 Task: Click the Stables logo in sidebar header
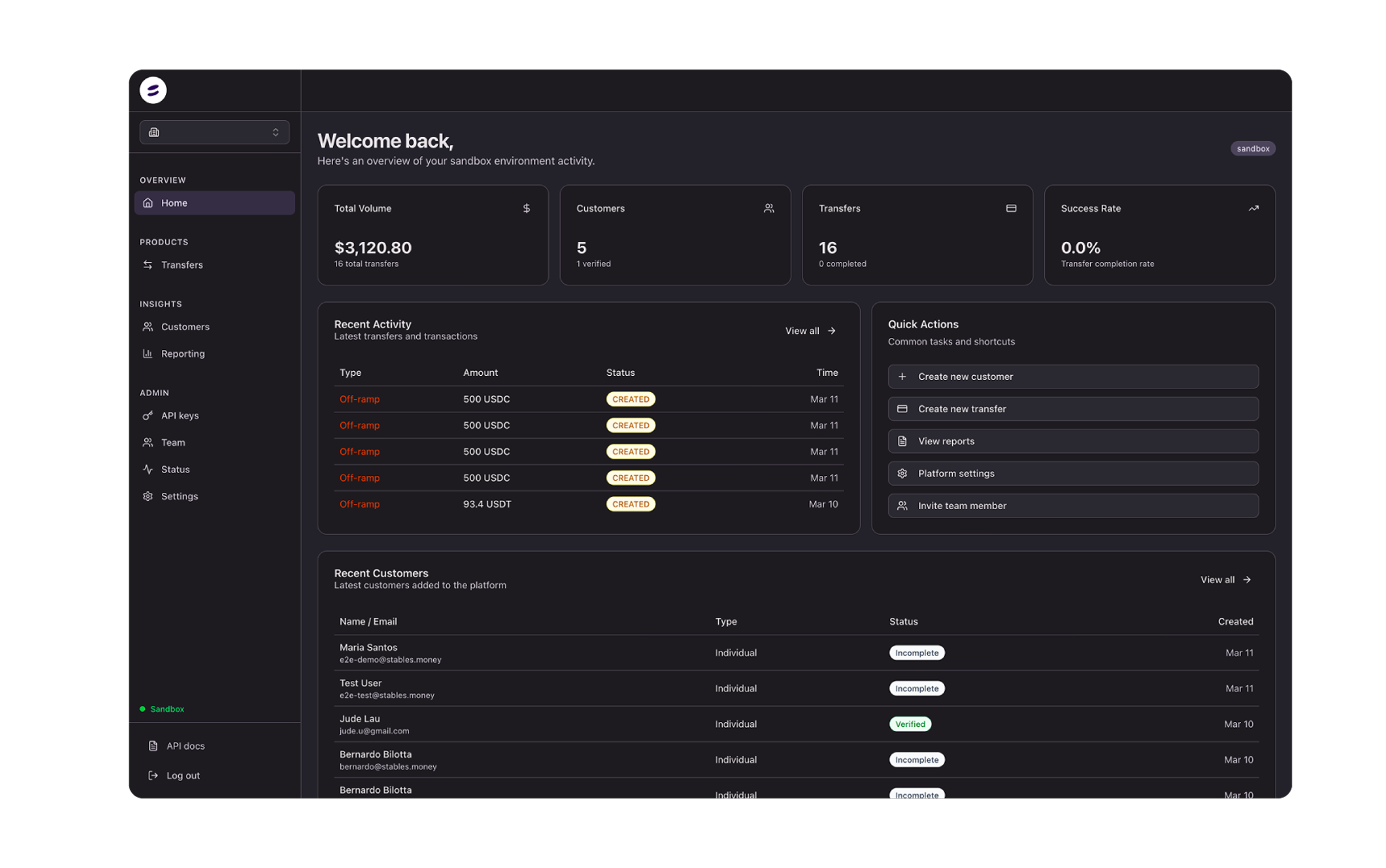(x=153, y=90)
